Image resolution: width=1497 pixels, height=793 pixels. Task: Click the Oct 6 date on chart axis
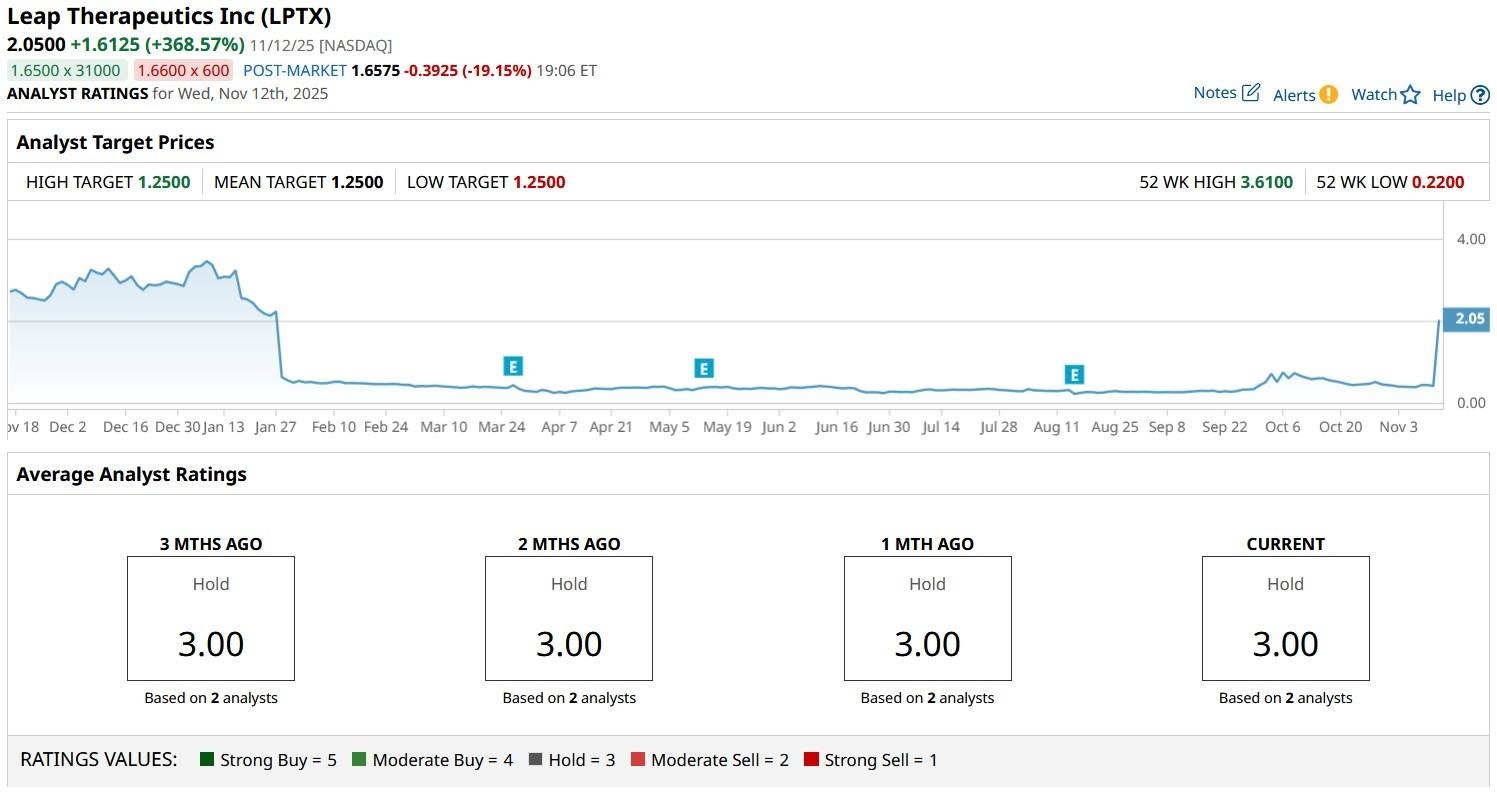1283,426
